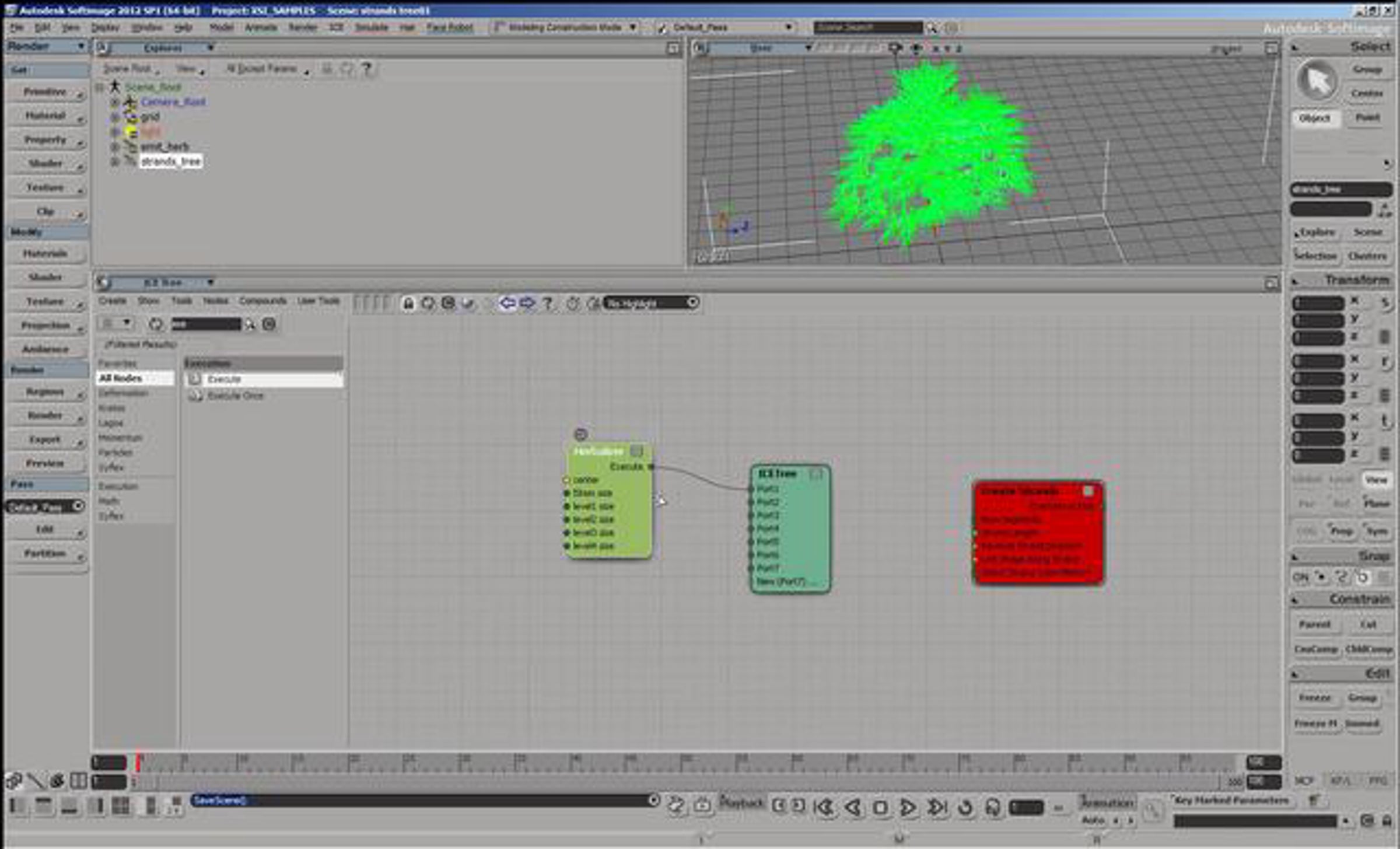Screen dimensions: 1400x849
Task: Toggle the Point selection filter
Action: 1367,118
